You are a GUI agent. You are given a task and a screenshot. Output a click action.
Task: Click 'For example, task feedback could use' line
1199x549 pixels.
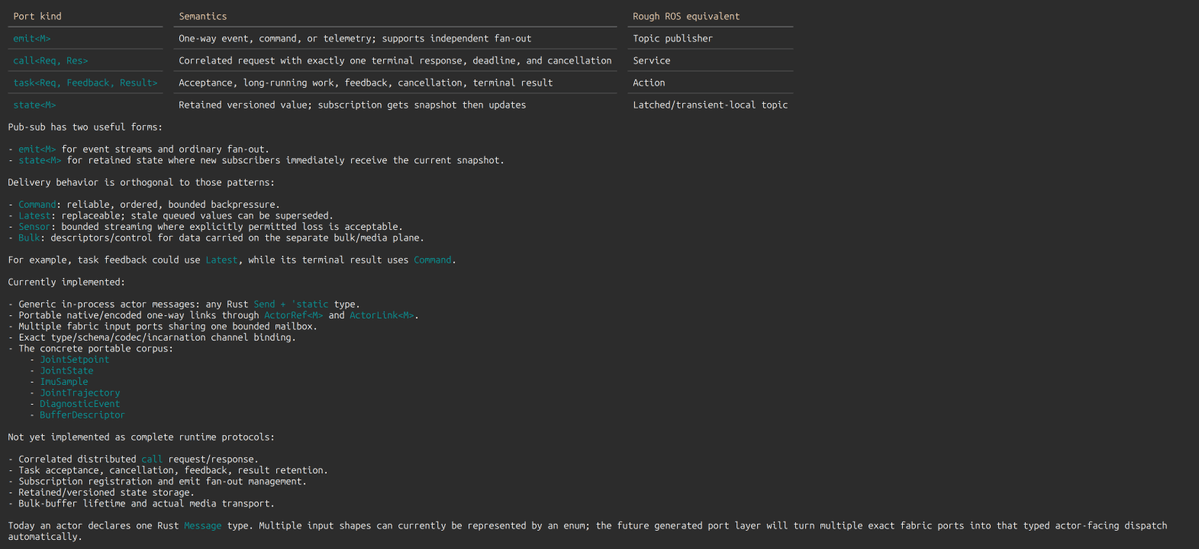(x=232, y=261)
